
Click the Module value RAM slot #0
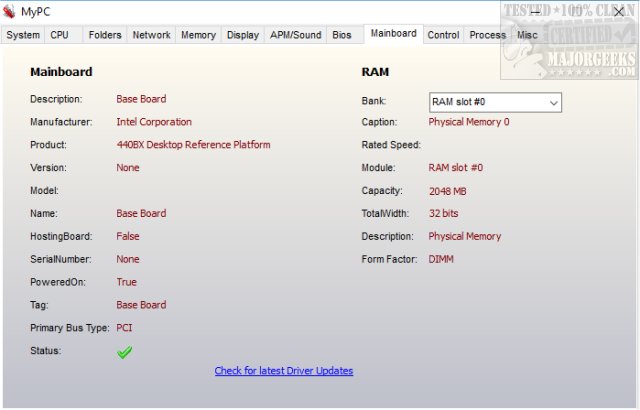[x=456, y=168]
